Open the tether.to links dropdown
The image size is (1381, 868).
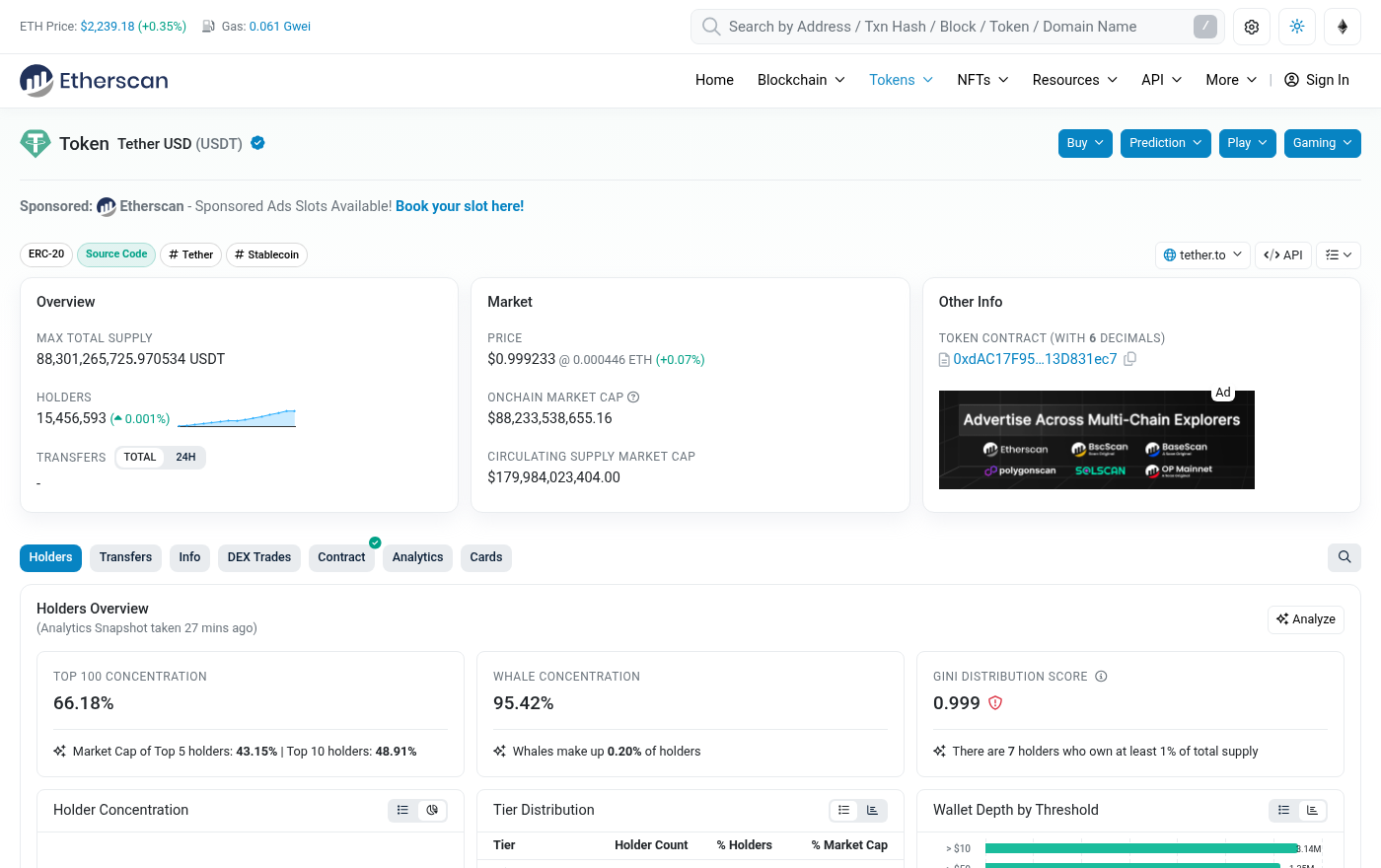click(x=1203, y=254)
